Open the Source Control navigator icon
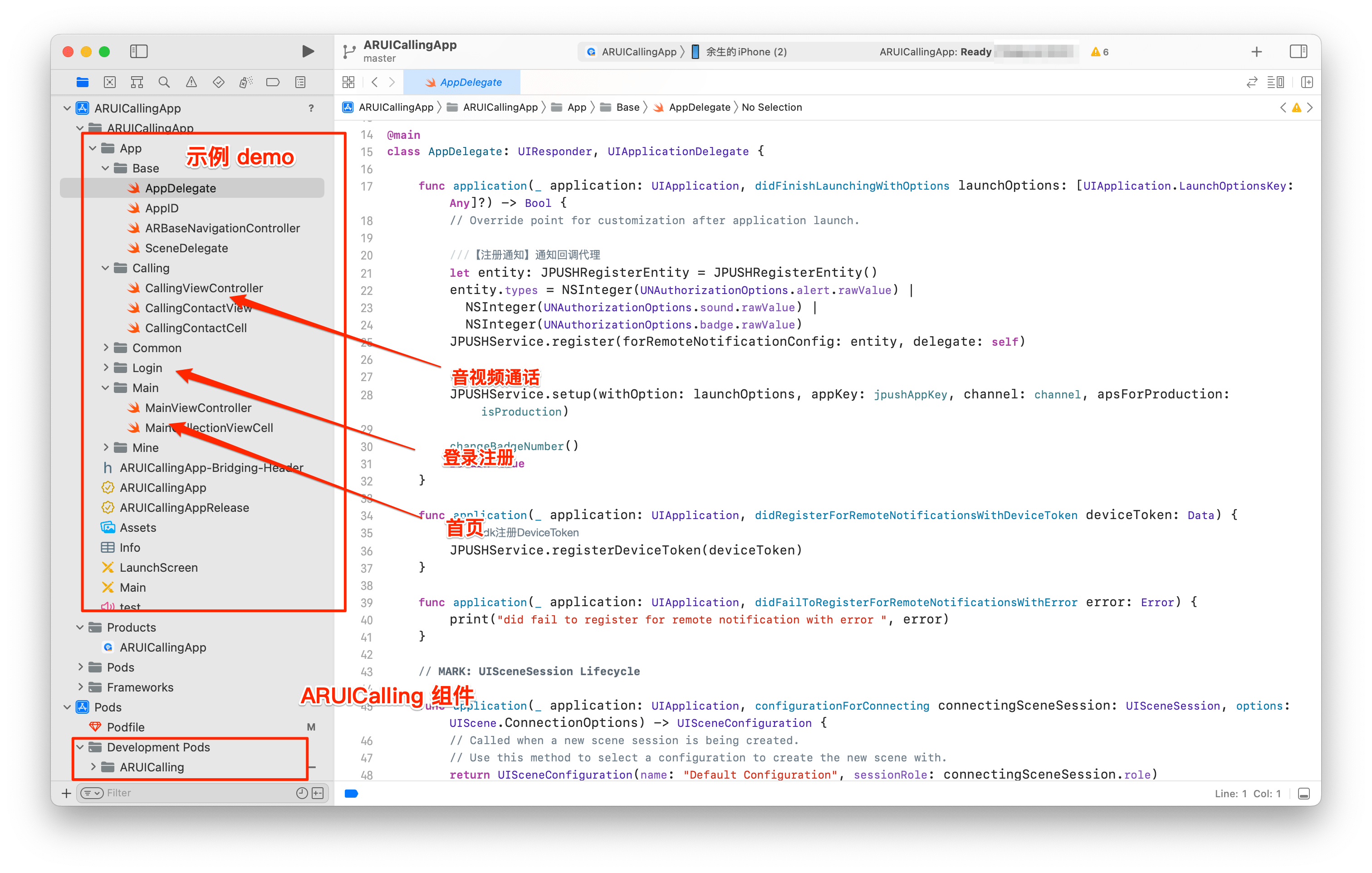 coord(109,82)
